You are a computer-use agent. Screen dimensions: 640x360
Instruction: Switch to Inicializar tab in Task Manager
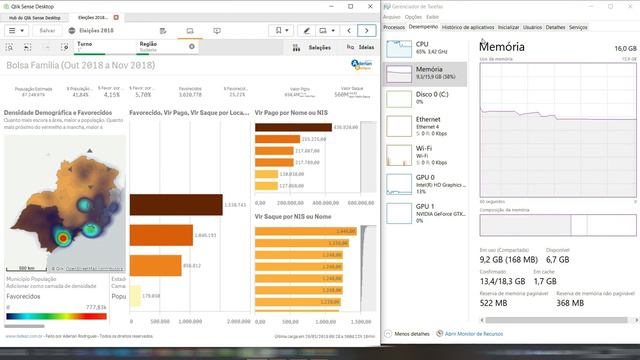point(508,27)
